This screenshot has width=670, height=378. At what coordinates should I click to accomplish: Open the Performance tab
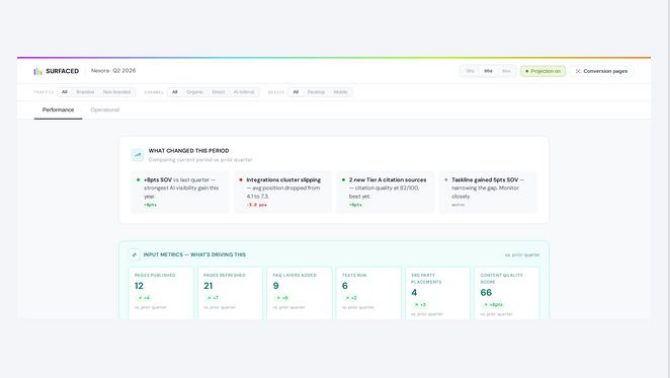point(58,110)
